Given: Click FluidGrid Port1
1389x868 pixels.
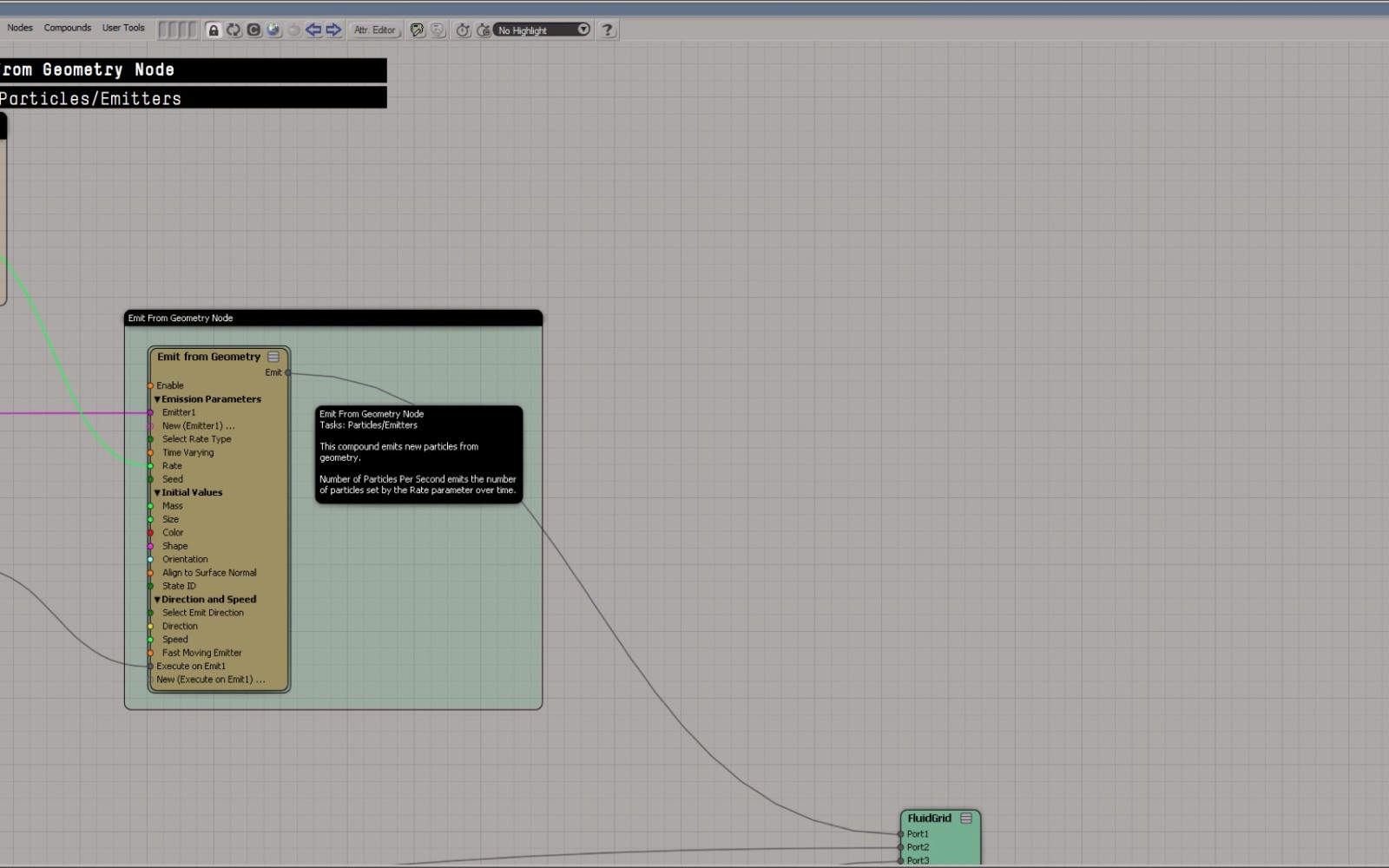Looking at the screenshot, I should coord(900,834).
